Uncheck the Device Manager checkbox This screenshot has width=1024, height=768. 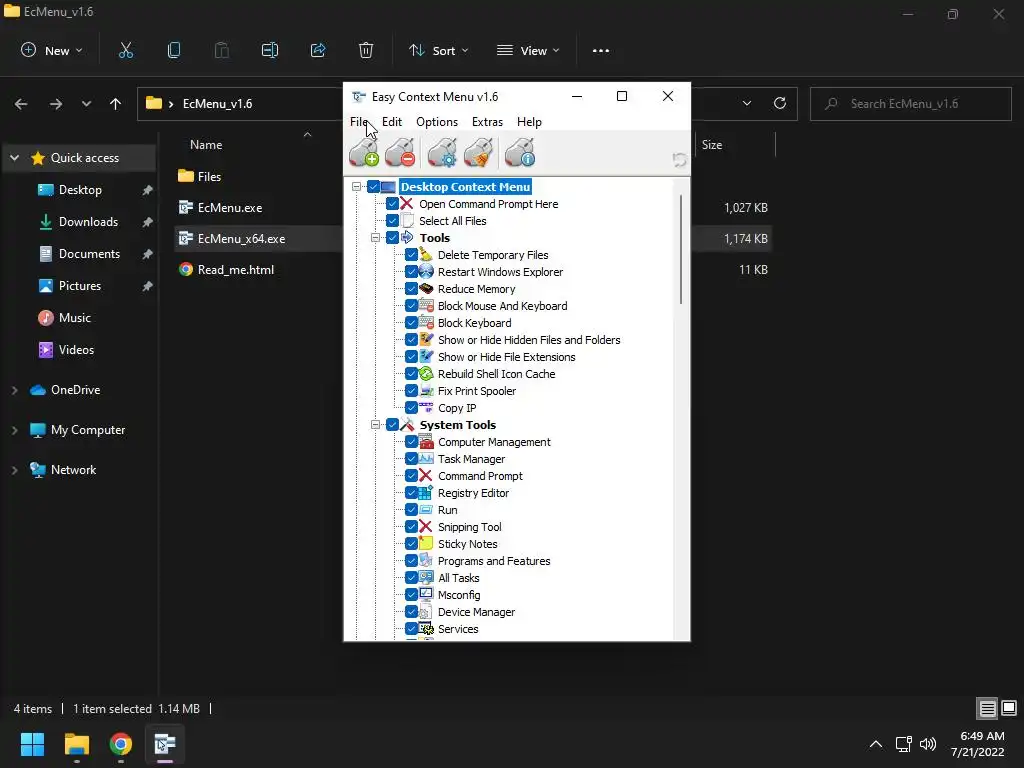click(x=411, y=612)
